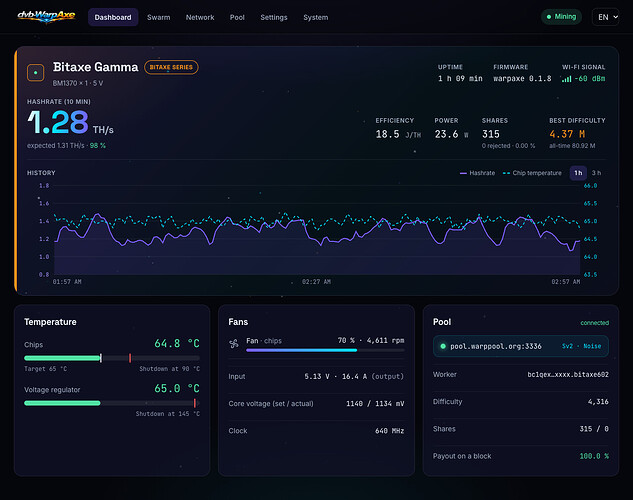The width and height of the screenshot is (633, 500).
Task: Go to the Network tab
Action: point(200,17)
